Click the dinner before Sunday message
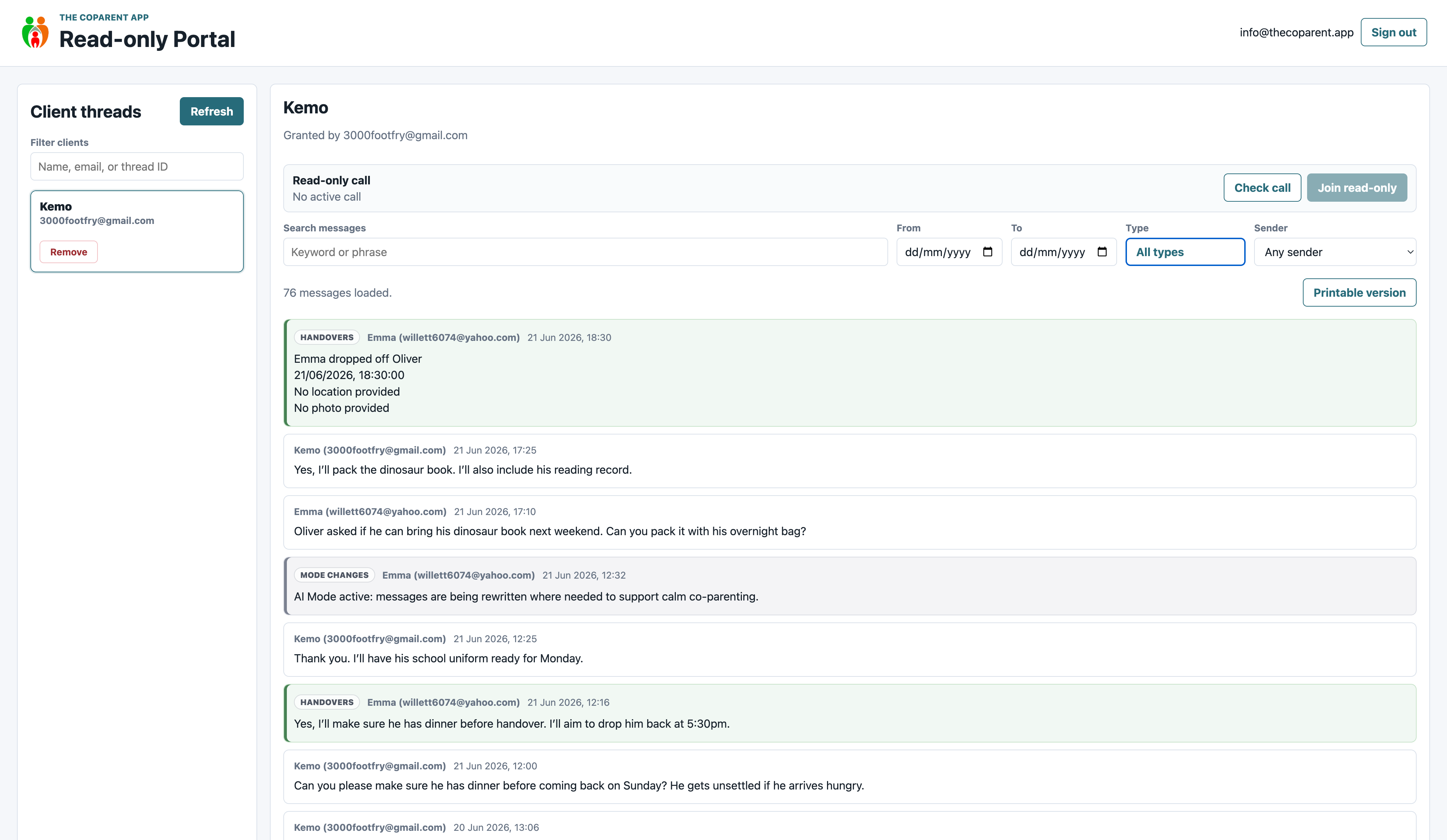The image size is (1447, 840). pos(849,777)
